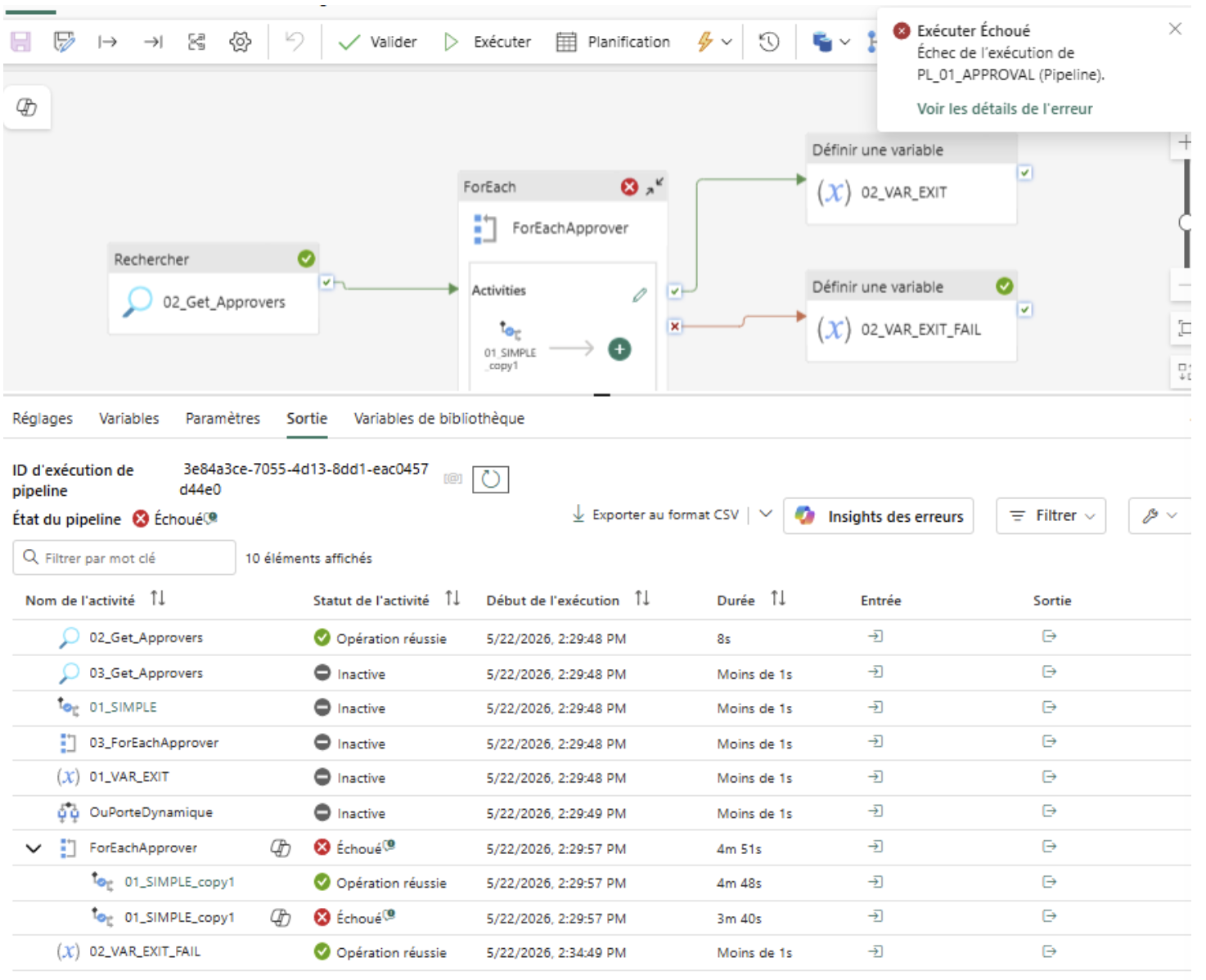Click the fit-to-screen canvas icon
Image resolution: width=1206 pixels, height=980 pixels.
(x=1184, y=329)
